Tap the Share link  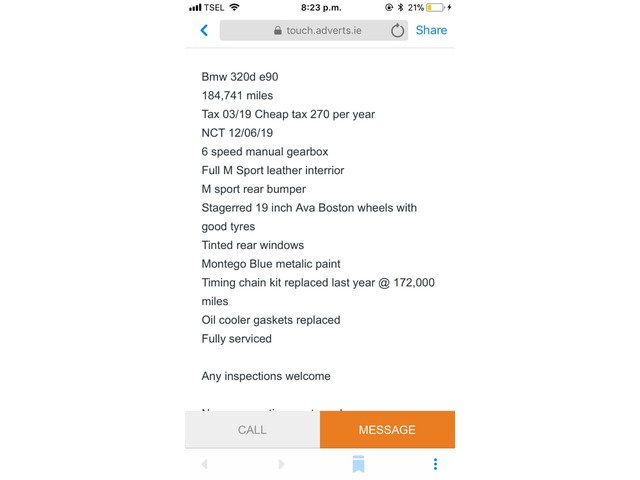(x=431, y=30)
